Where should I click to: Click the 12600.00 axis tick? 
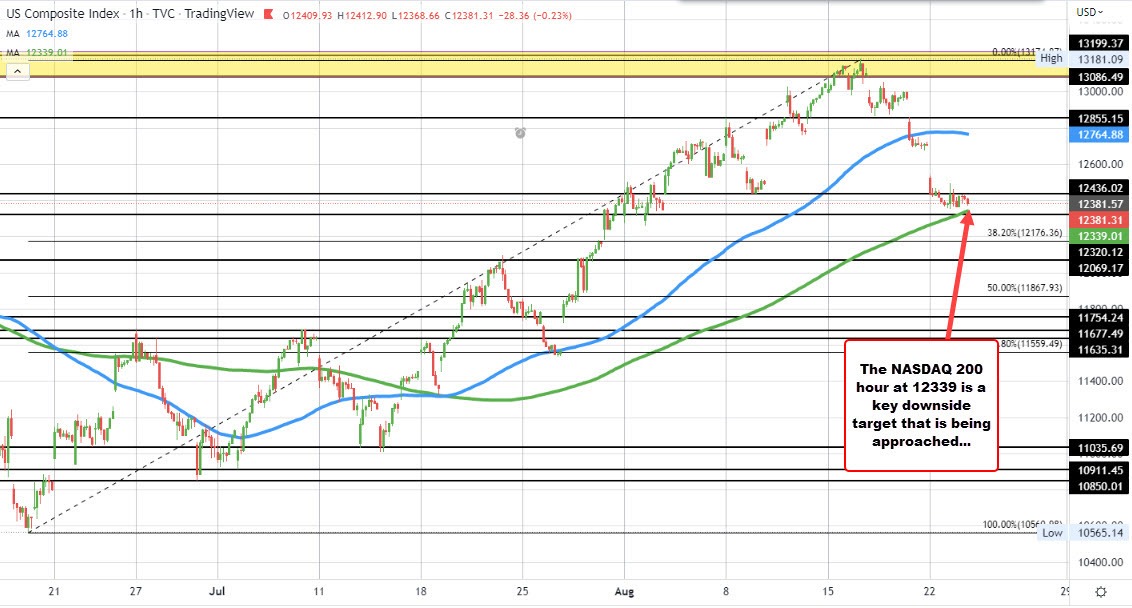(1100, 164)
